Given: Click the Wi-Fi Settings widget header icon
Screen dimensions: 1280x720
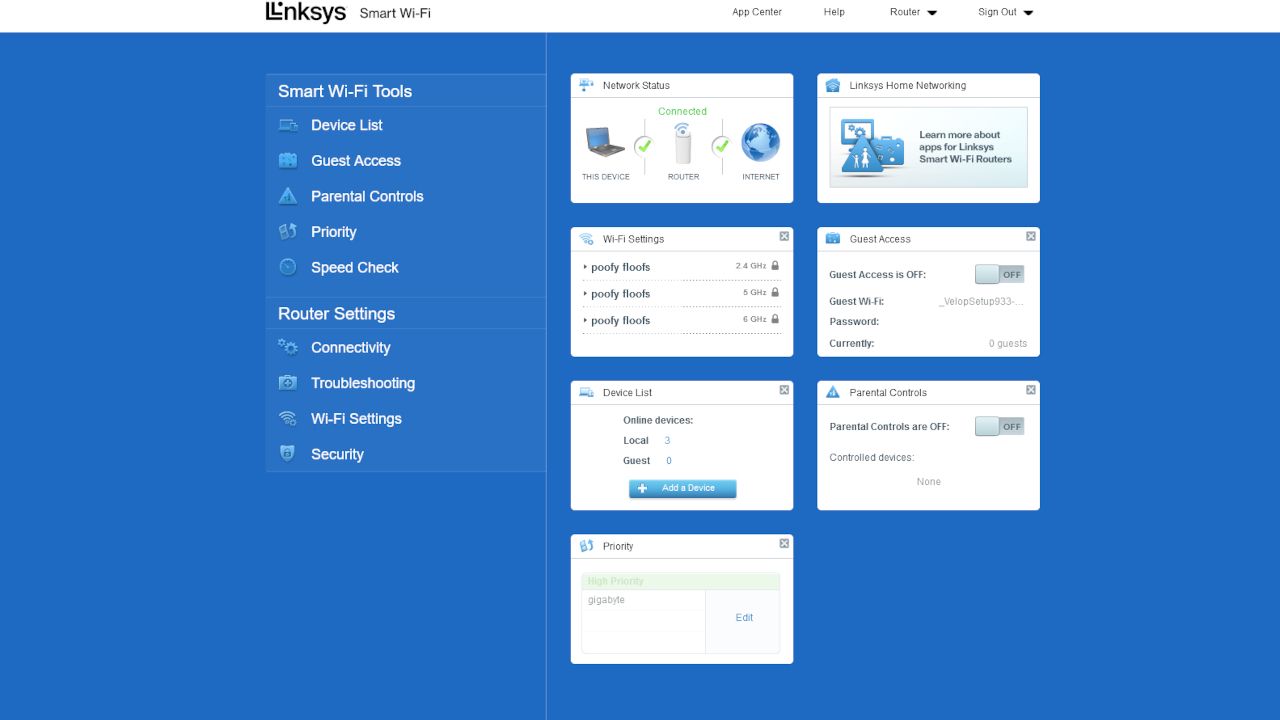Looking at the screenshot, I should (586, 239).
